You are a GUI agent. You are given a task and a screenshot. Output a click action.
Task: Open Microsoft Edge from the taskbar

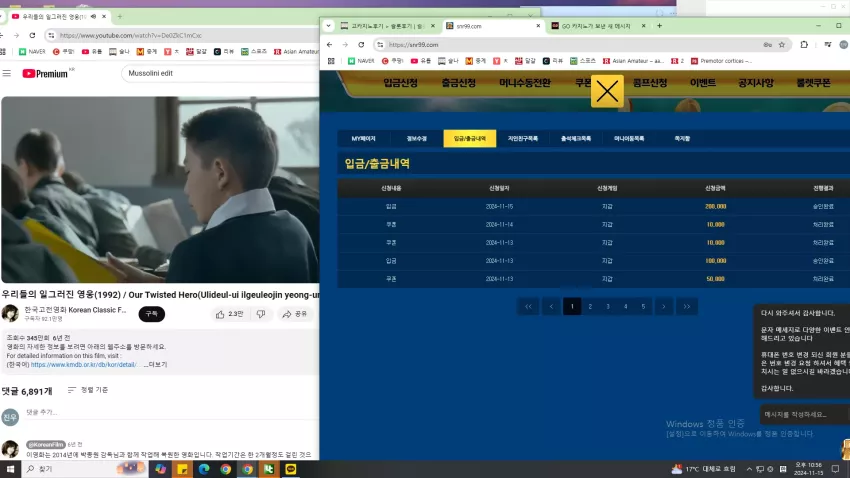(x=204, y=469)
